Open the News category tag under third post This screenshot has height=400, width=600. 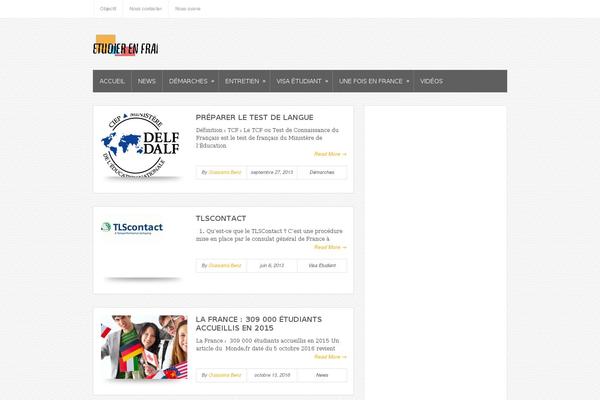322,375
